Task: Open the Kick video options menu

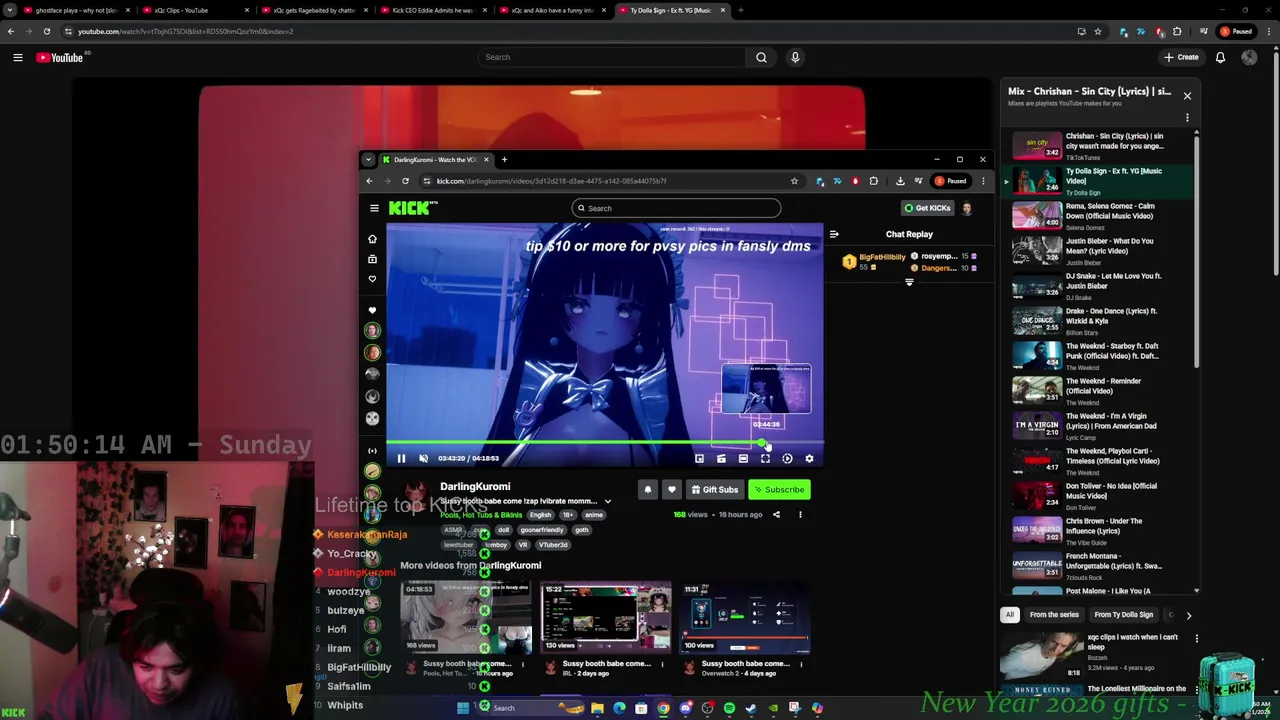Action: 800,514
